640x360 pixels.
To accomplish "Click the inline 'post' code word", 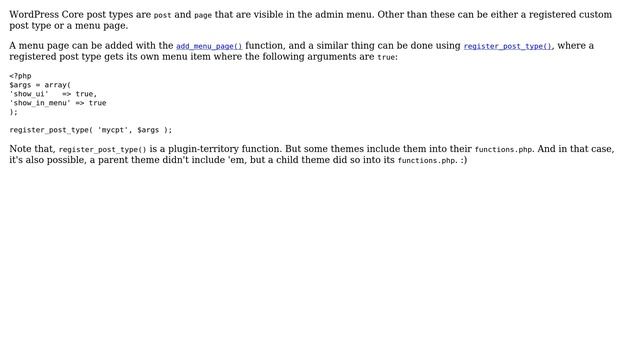I will tap(162, 15).
